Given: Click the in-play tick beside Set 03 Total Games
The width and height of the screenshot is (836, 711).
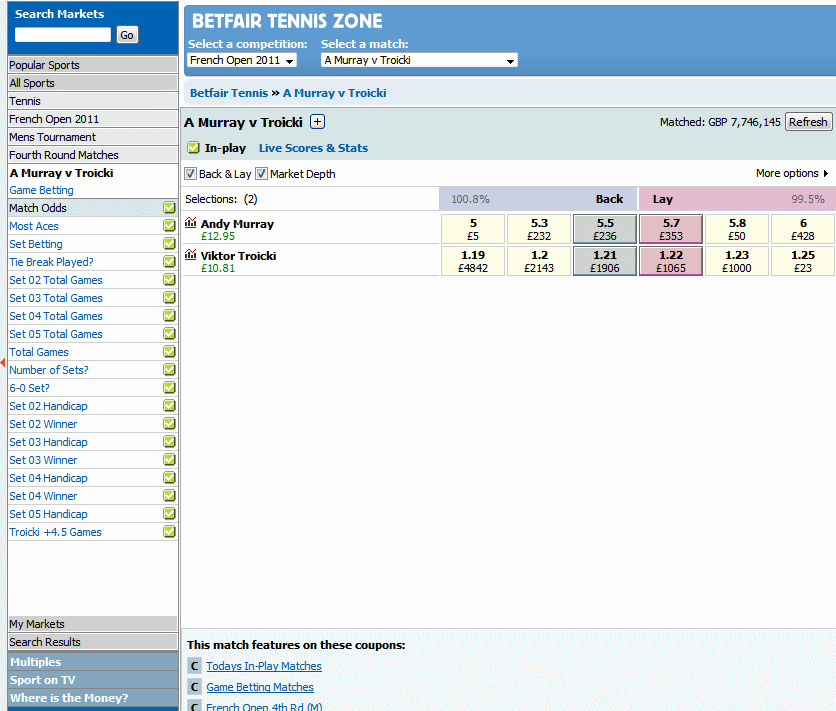Looking at the screenshot, I should pyautogui.click(x=170, y=298).
